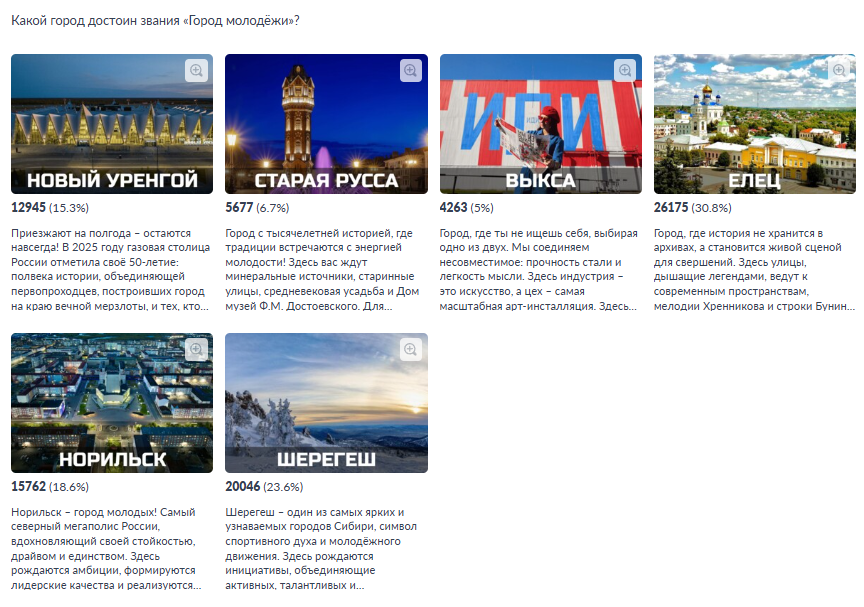Click the vote count 15762 (18.6%)
864x607 pixels.
tap(50, 487)
